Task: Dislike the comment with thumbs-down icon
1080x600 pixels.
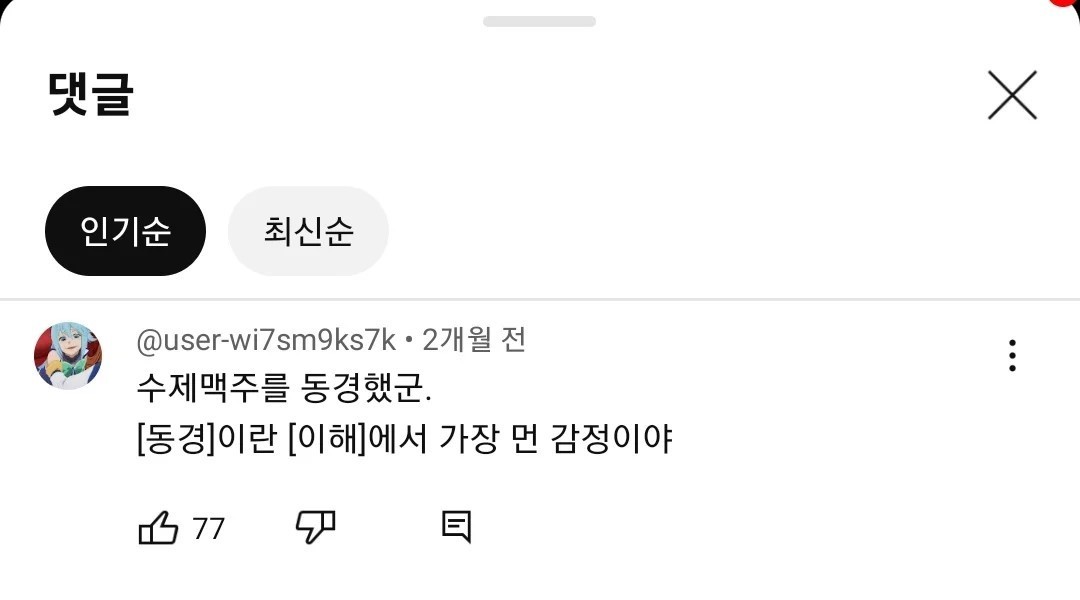Action: pos(315,528)
